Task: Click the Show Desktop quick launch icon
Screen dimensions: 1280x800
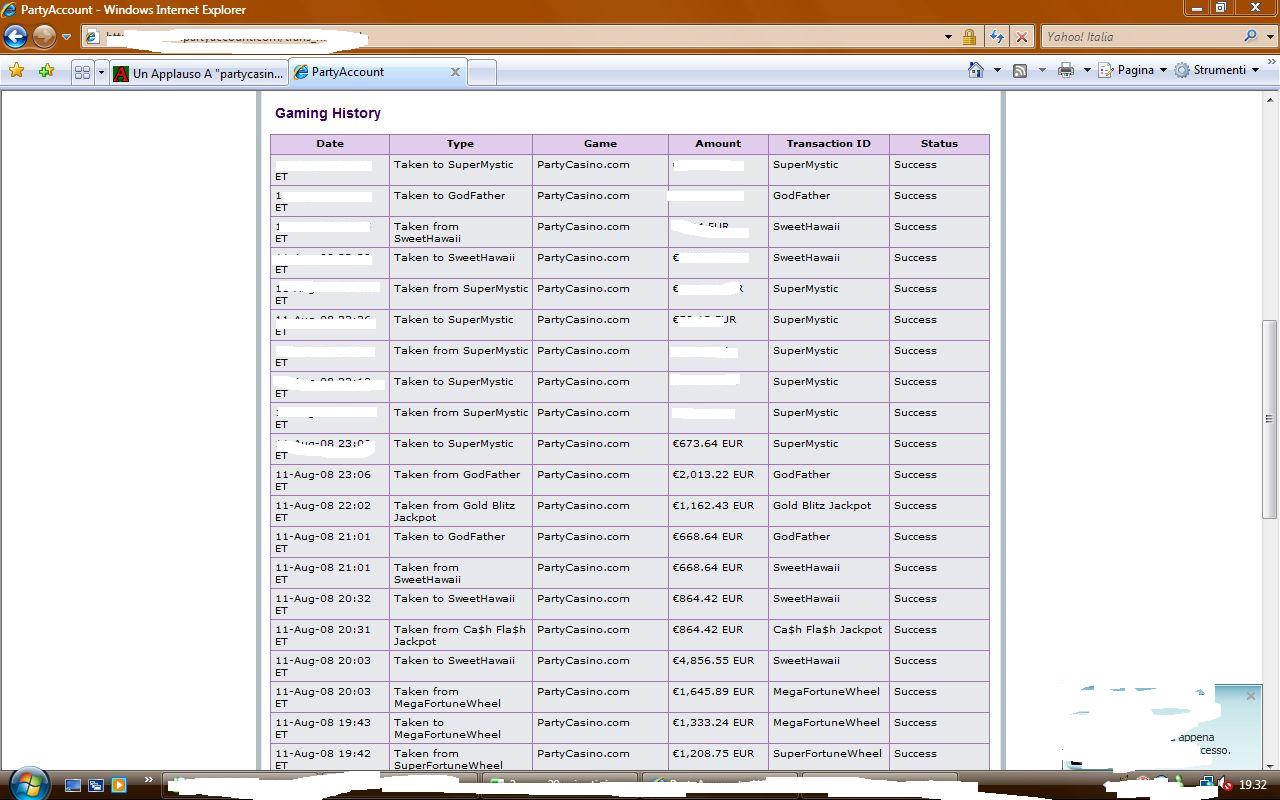Action: [x=73, y=785]
